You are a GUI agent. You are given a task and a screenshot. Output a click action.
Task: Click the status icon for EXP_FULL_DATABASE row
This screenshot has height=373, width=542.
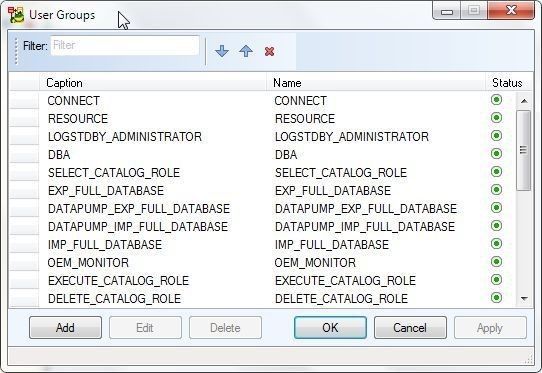(496, 190)
